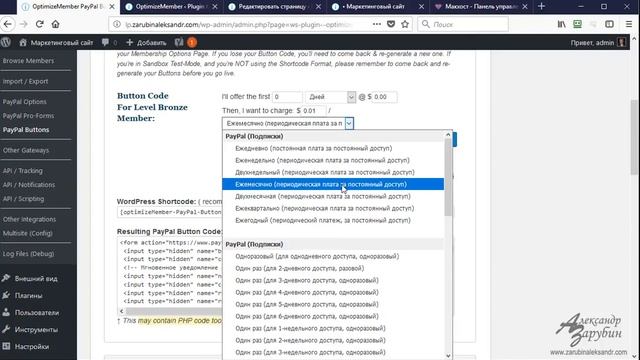Image resolution: width=640 pixels, height=360 pixels.
Task: Switch to the Маркетинговый сайт tab
Action: [378, 7]
